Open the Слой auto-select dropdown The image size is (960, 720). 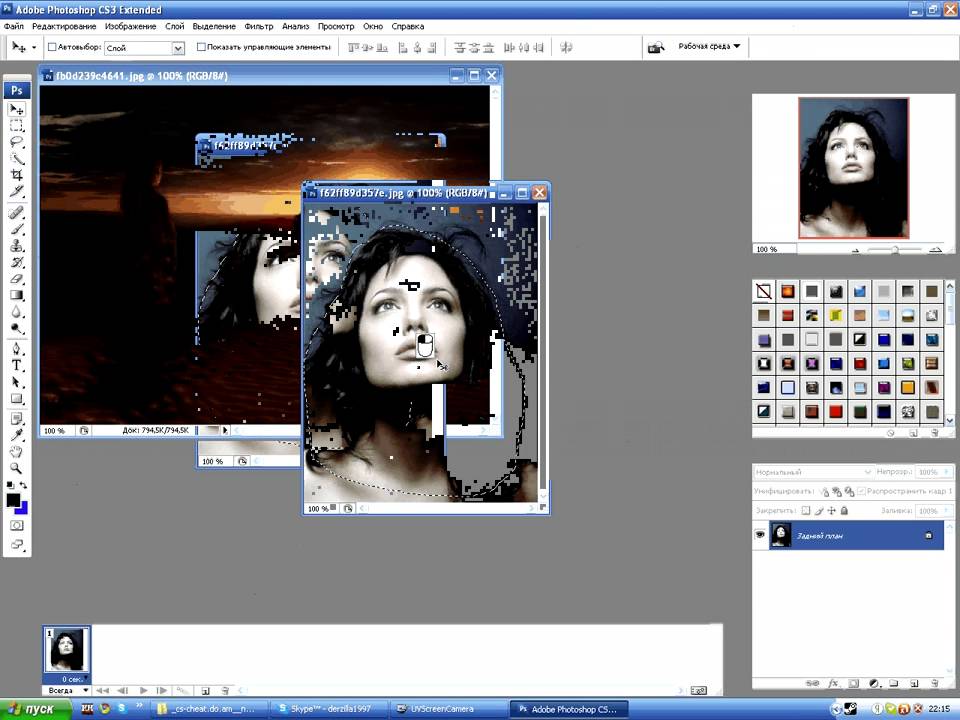(x=178, y=47)
